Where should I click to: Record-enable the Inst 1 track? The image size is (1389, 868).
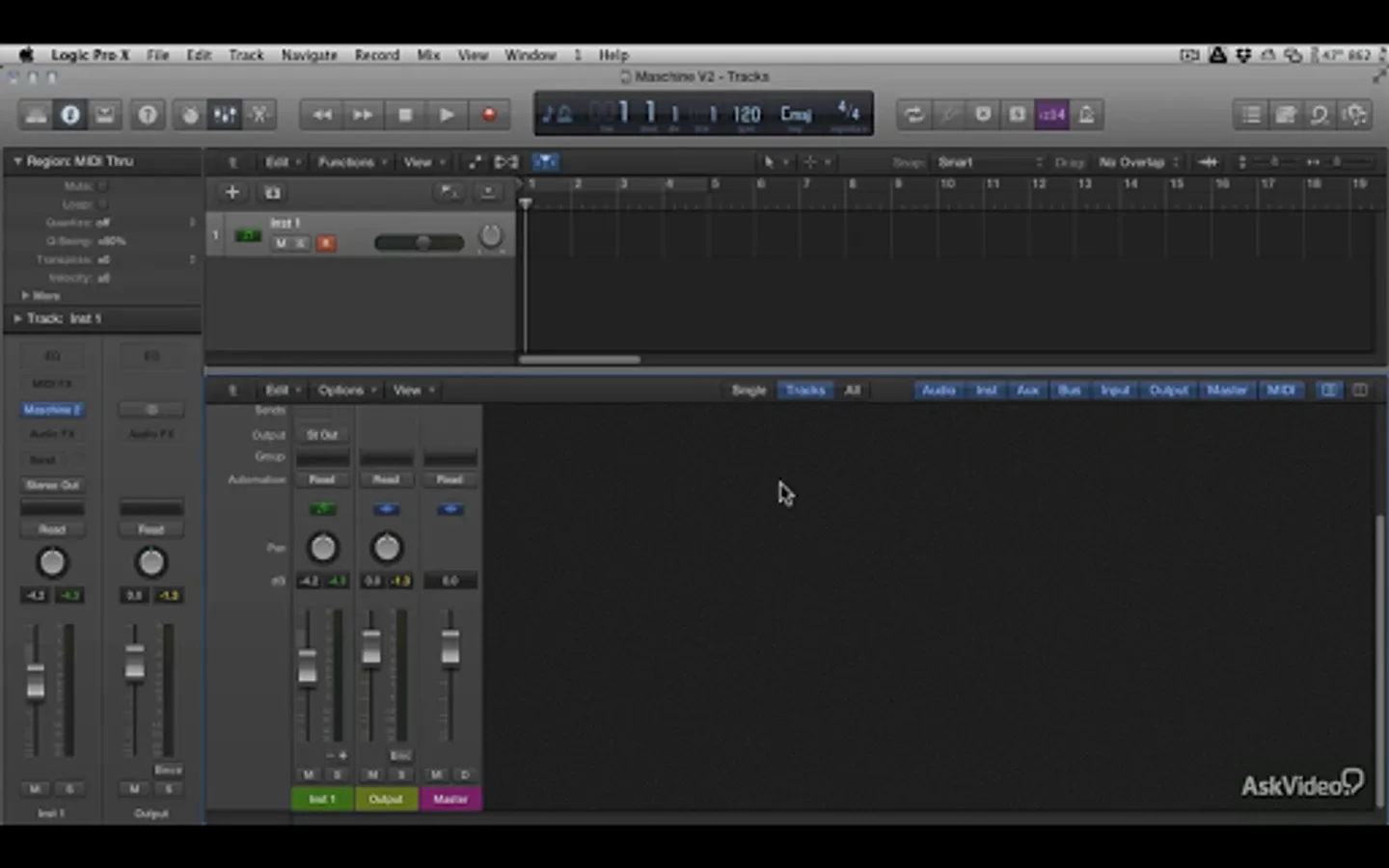coord(326,243)
